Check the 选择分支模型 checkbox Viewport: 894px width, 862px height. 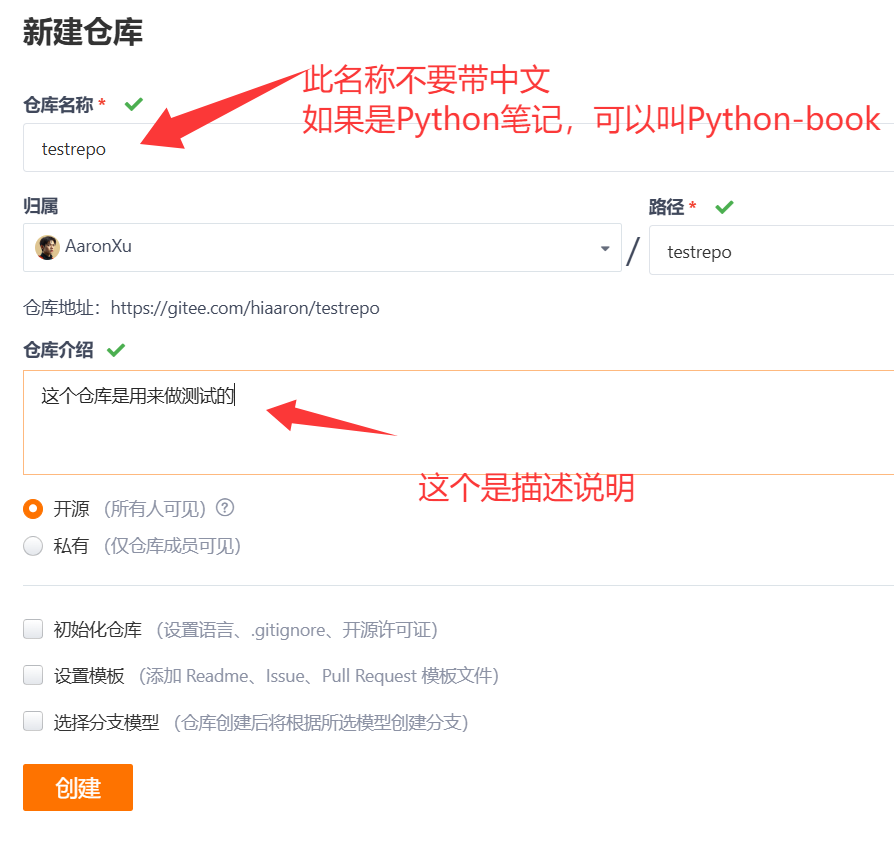click(x=33, y=721)
